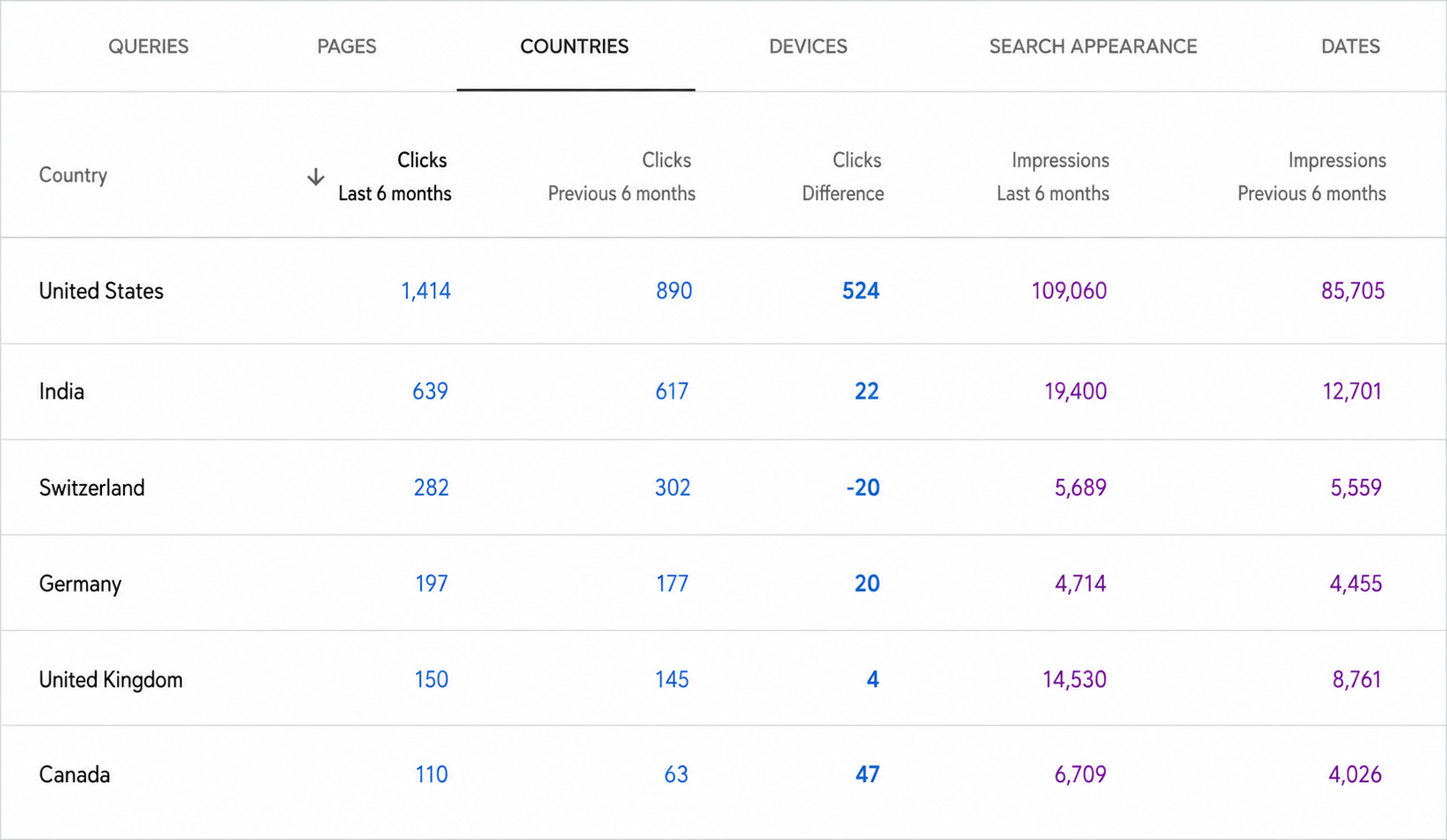Click the 4,026 impressions value

pos(1356,774)
